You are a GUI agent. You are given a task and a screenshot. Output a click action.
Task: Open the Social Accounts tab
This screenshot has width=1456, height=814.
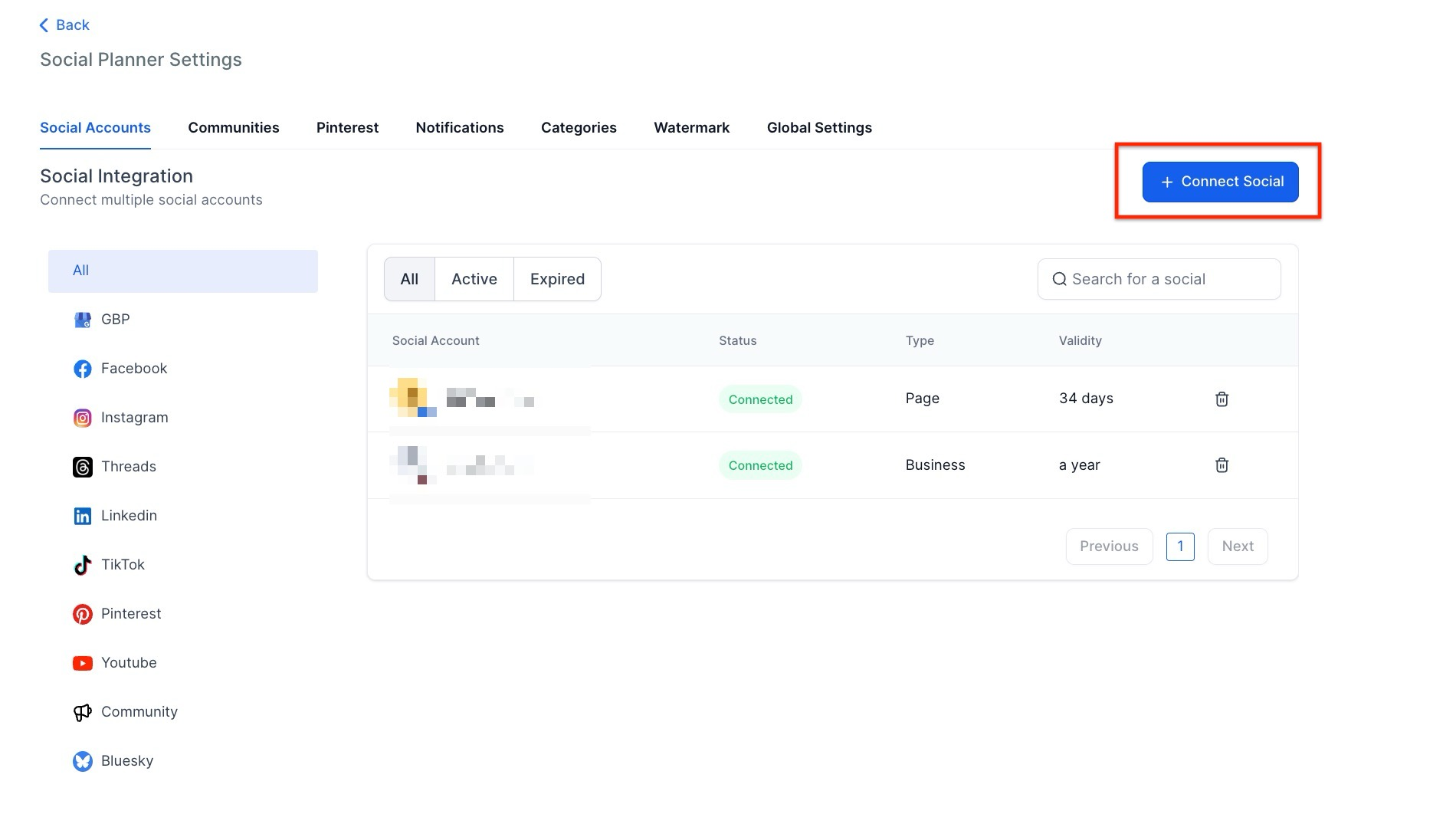tap(95, 127)
